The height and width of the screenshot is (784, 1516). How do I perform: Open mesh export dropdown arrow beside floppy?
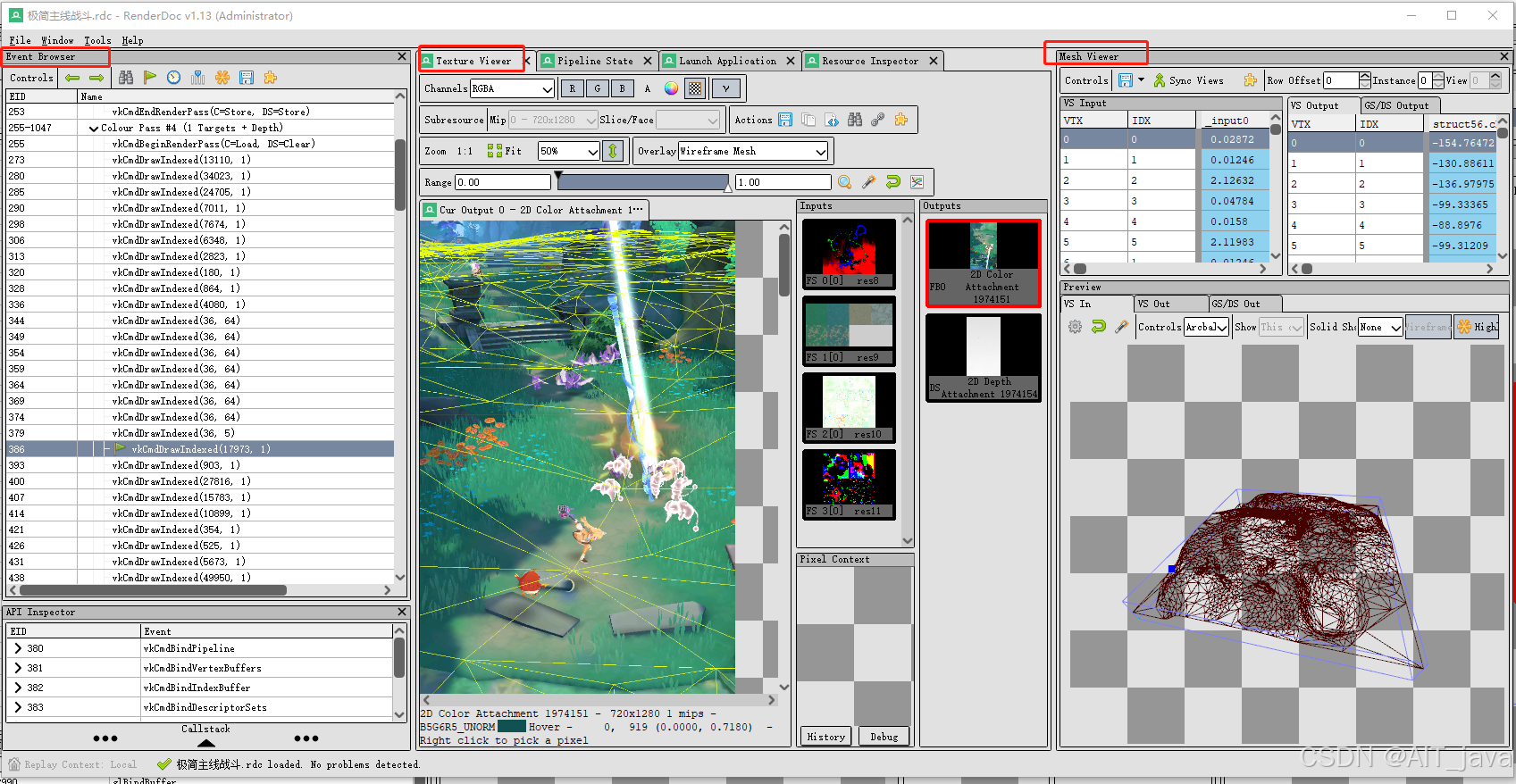click(1141, 80)
